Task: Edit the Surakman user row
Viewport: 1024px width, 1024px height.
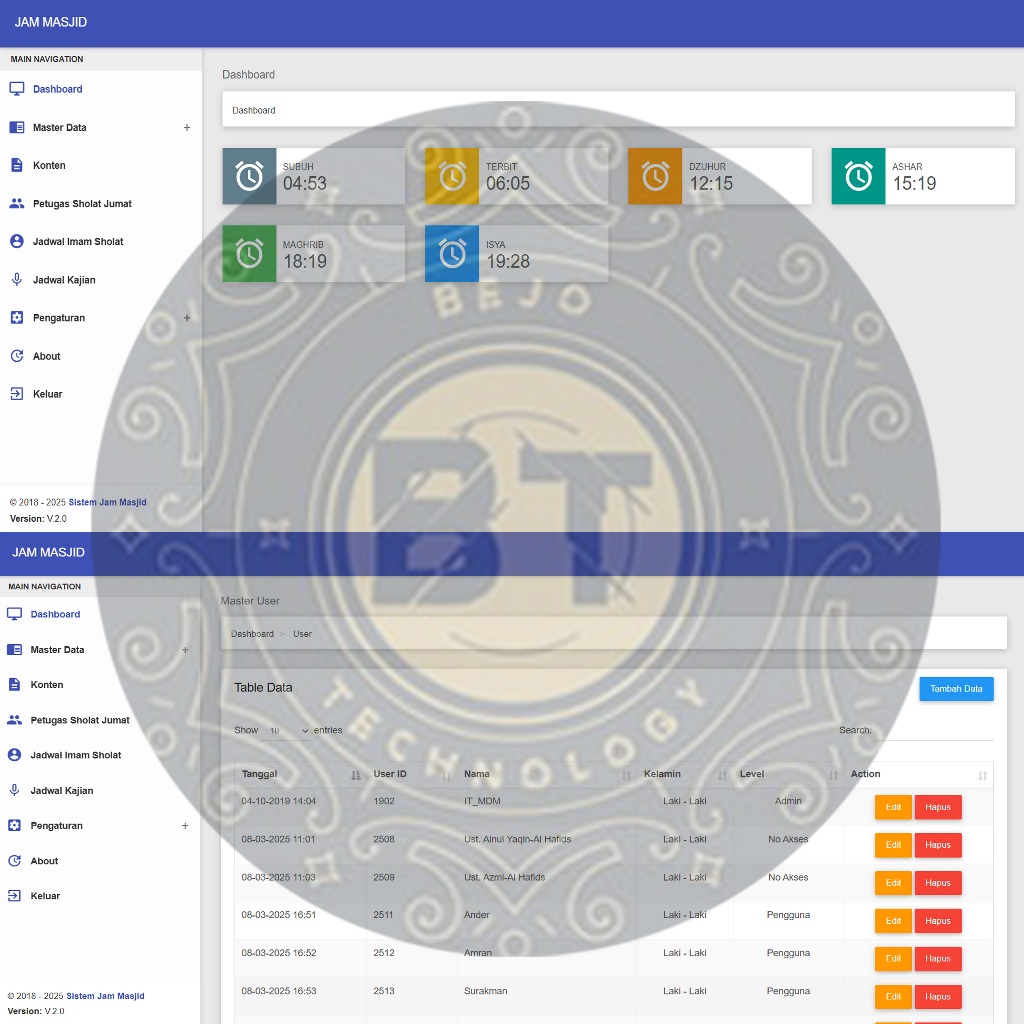Action: [x=893, y=997]
